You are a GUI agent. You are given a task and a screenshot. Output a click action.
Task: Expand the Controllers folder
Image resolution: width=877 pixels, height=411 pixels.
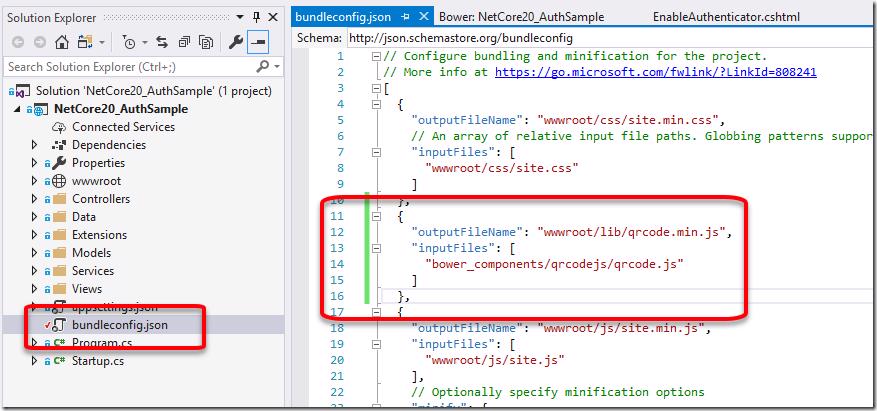point(34,199)
